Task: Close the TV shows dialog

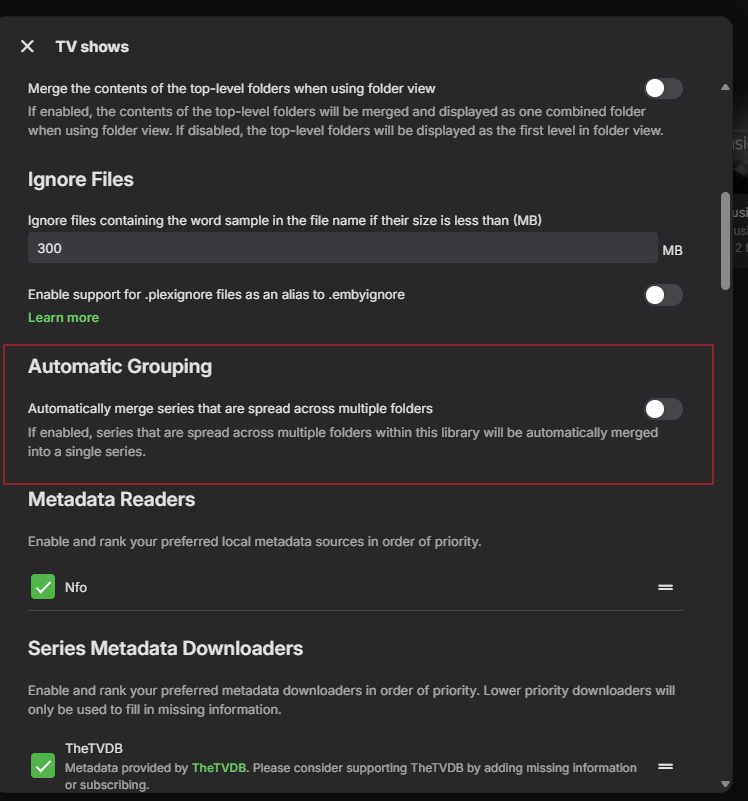Action: tap(27, 46)
